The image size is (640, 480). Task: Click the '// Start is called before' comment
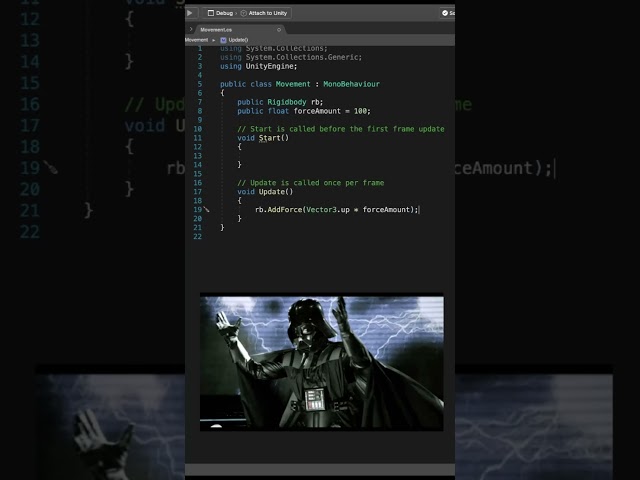tap(341, 129)
